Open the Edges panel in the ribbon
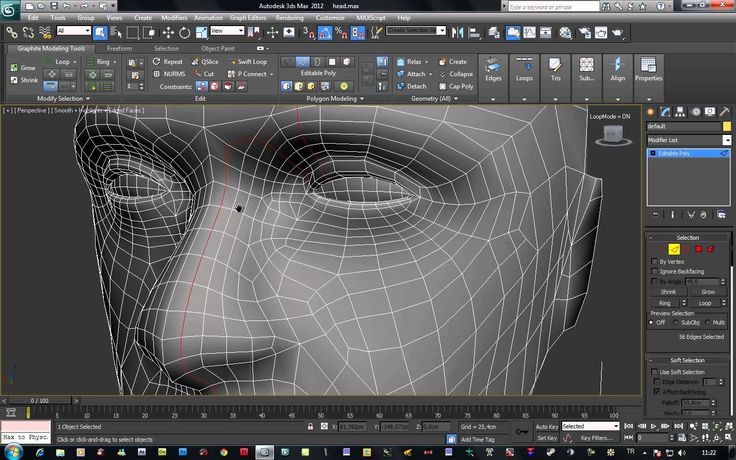This screenshot has width=736, height=460. click(x=493, y=70)
